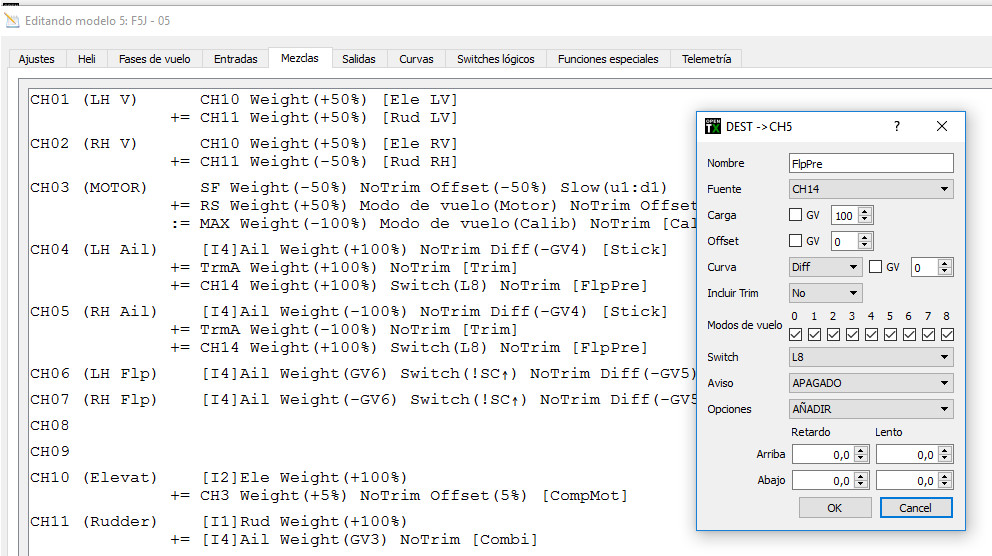Open the Opciones dropdown showing AÑADIR
Viewport: 992px width, 556px height.
(871, 409)
